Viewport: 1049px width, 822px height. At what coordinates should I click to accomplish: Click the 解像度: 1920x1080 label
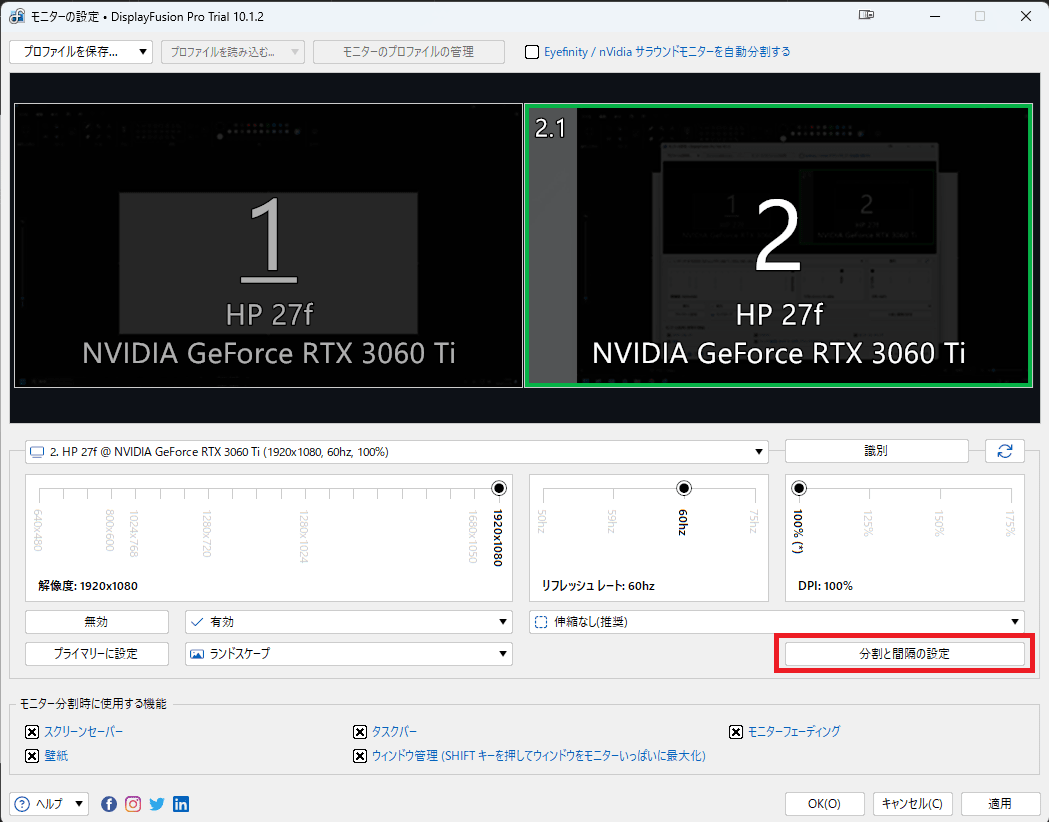[88, 586]
